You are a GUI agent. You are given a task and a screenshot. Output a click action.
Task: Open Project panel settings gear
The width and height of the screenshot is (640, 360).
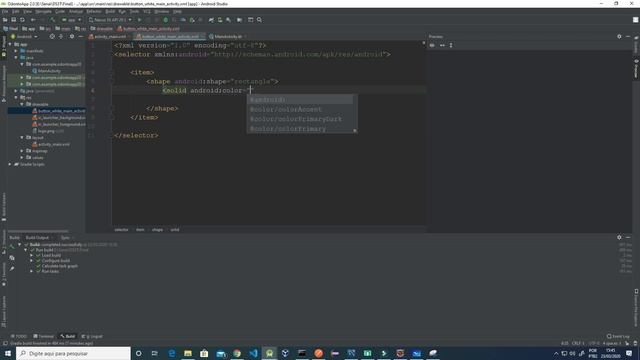72,37
